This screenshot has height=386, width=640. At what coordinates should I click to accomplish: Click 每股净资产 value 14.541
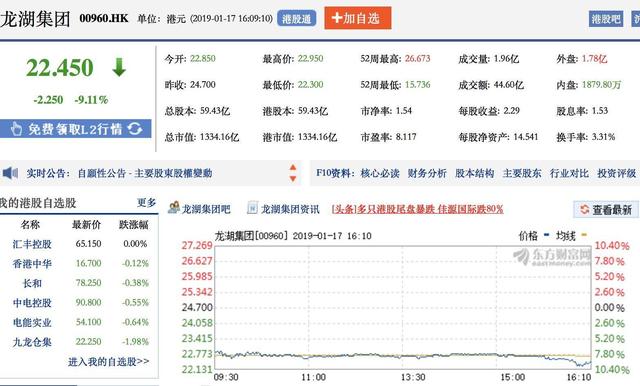[x=526, y=137]
